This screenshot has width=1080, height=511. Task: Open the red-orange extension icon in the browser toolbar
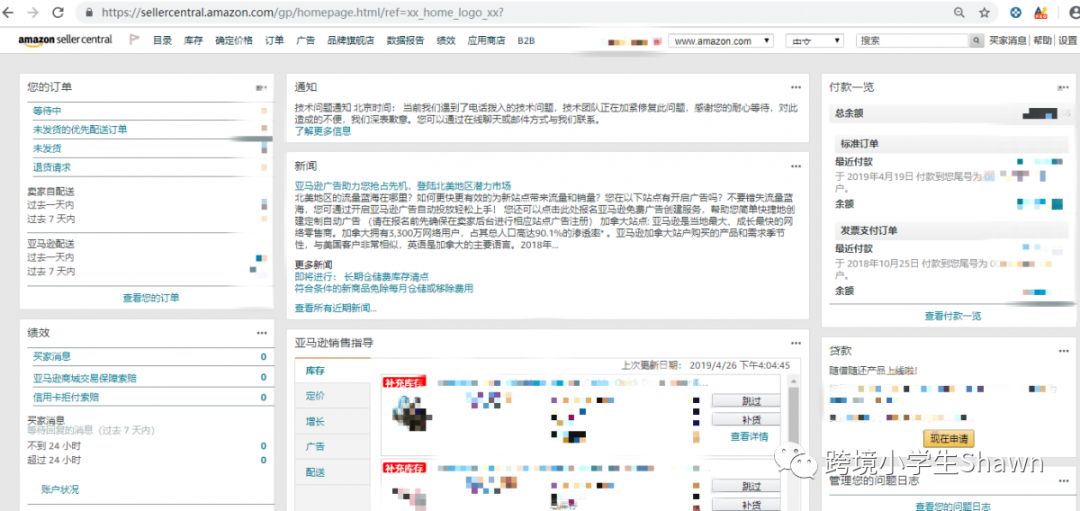click(1041, 12)
